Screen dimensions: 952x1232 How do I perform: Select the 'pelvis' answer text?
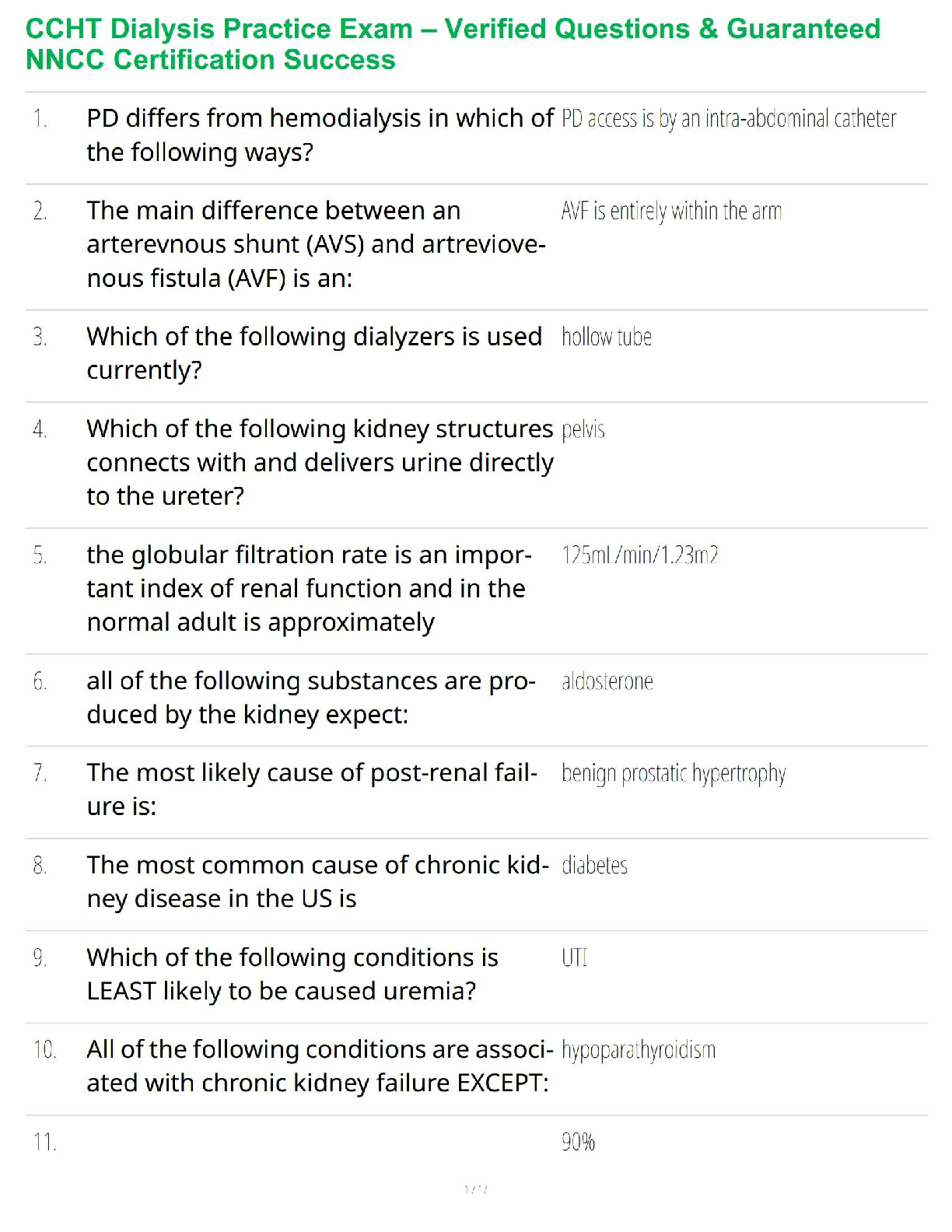[x=583, y=429]
